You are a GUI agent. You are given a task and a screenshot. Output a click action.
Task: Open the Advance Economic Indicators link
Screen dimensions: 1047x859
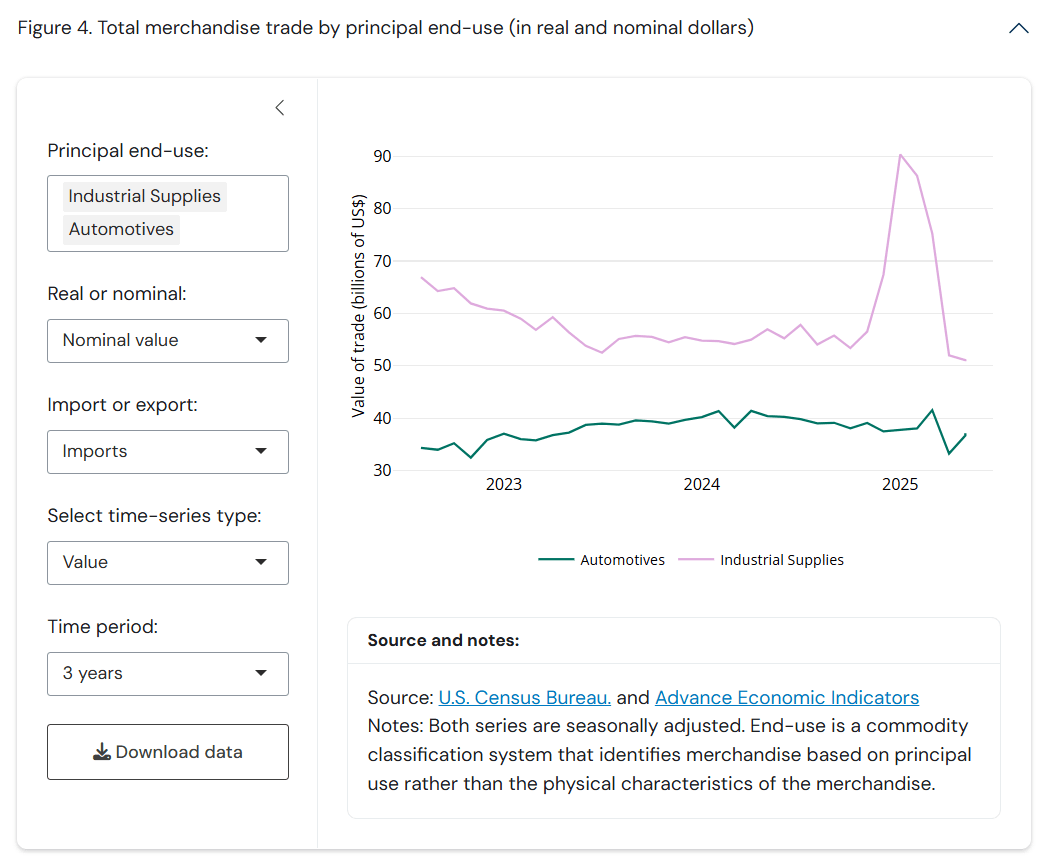(x=787, y=698)
